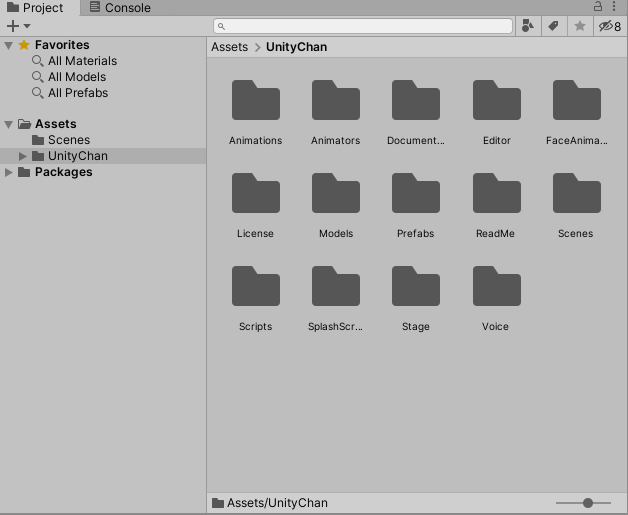Select the Scripts folder

tap(256, 286)
